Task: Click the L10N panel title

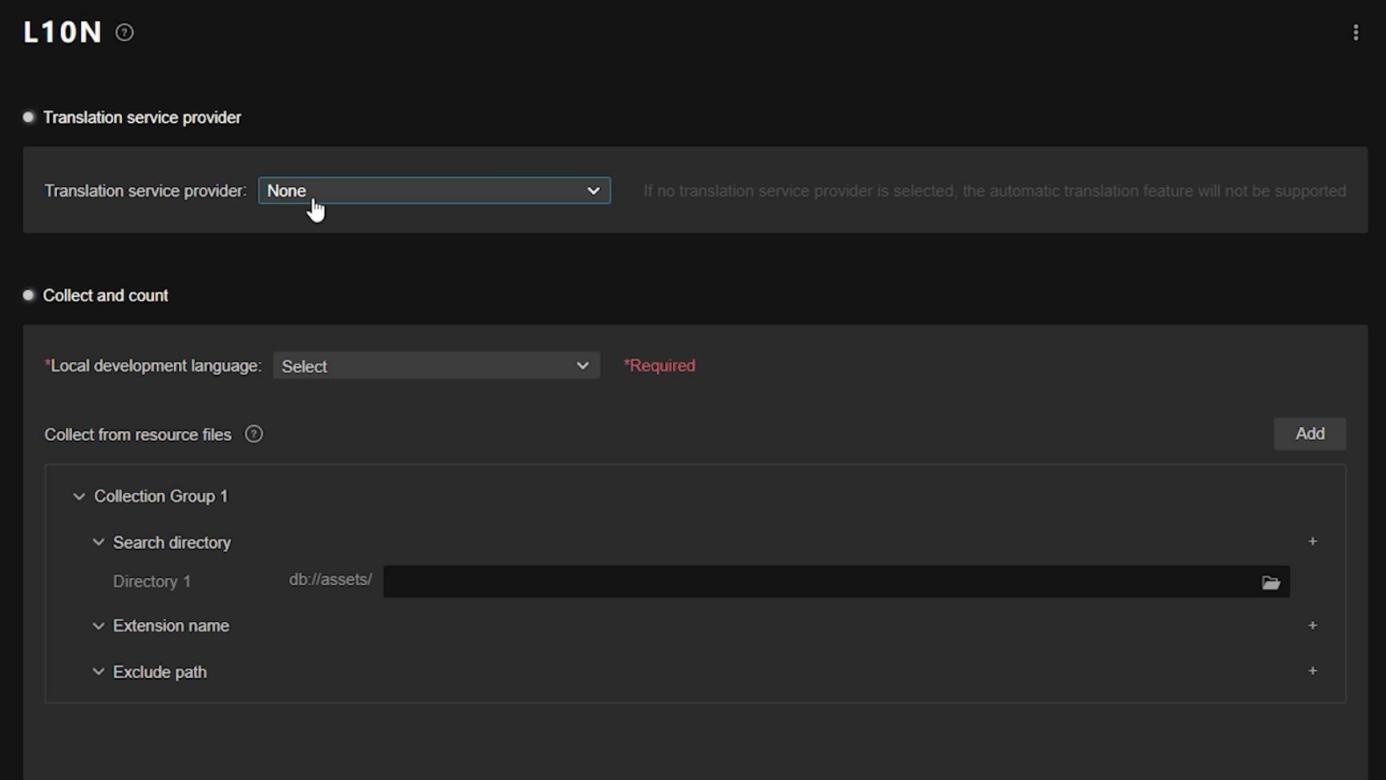Action: point(63,33)
